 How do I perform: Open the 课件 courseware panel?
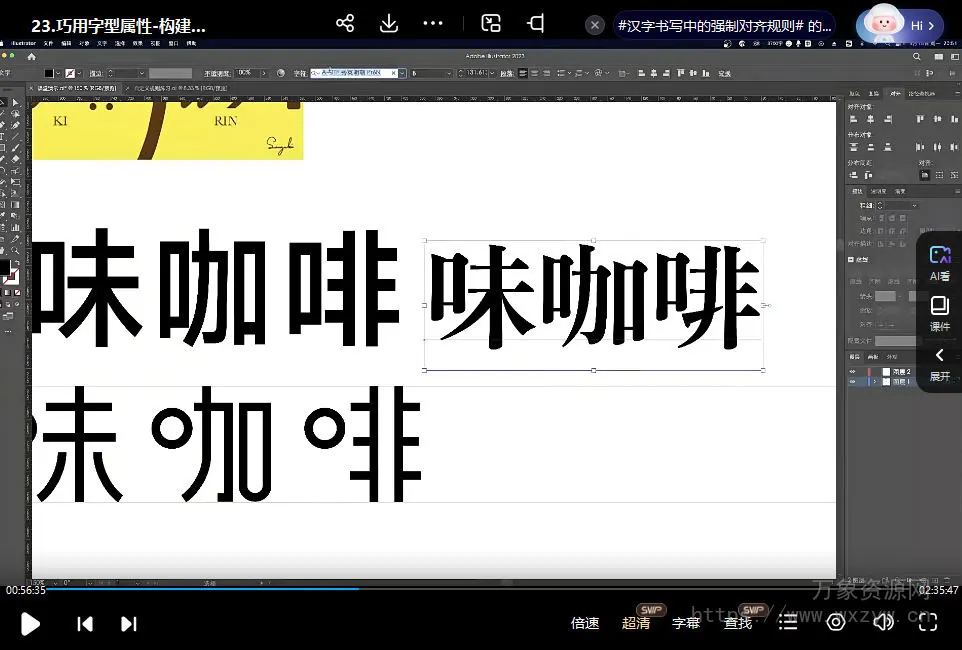[x=939, y=313]
